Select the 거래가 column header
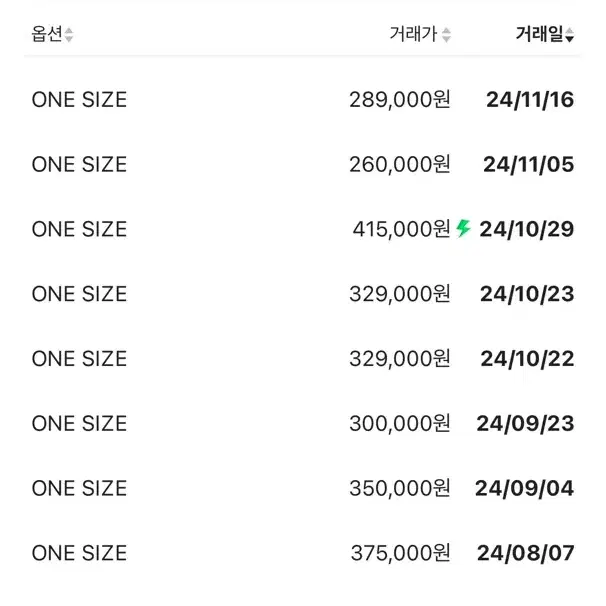The height and width of the screenshot is (606, 606). (413, 34)
